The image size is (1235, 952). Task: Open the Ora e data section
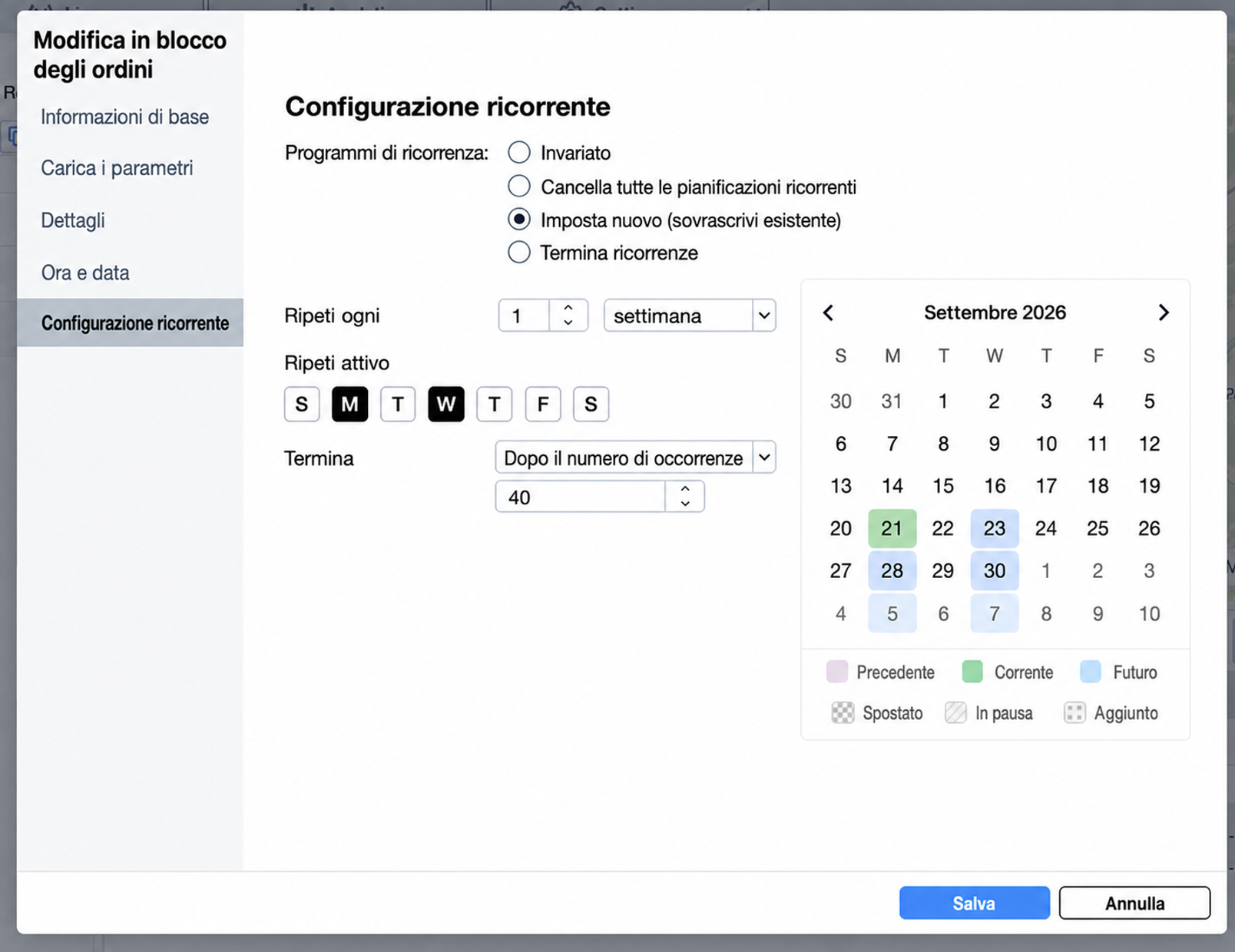[84, 273]
